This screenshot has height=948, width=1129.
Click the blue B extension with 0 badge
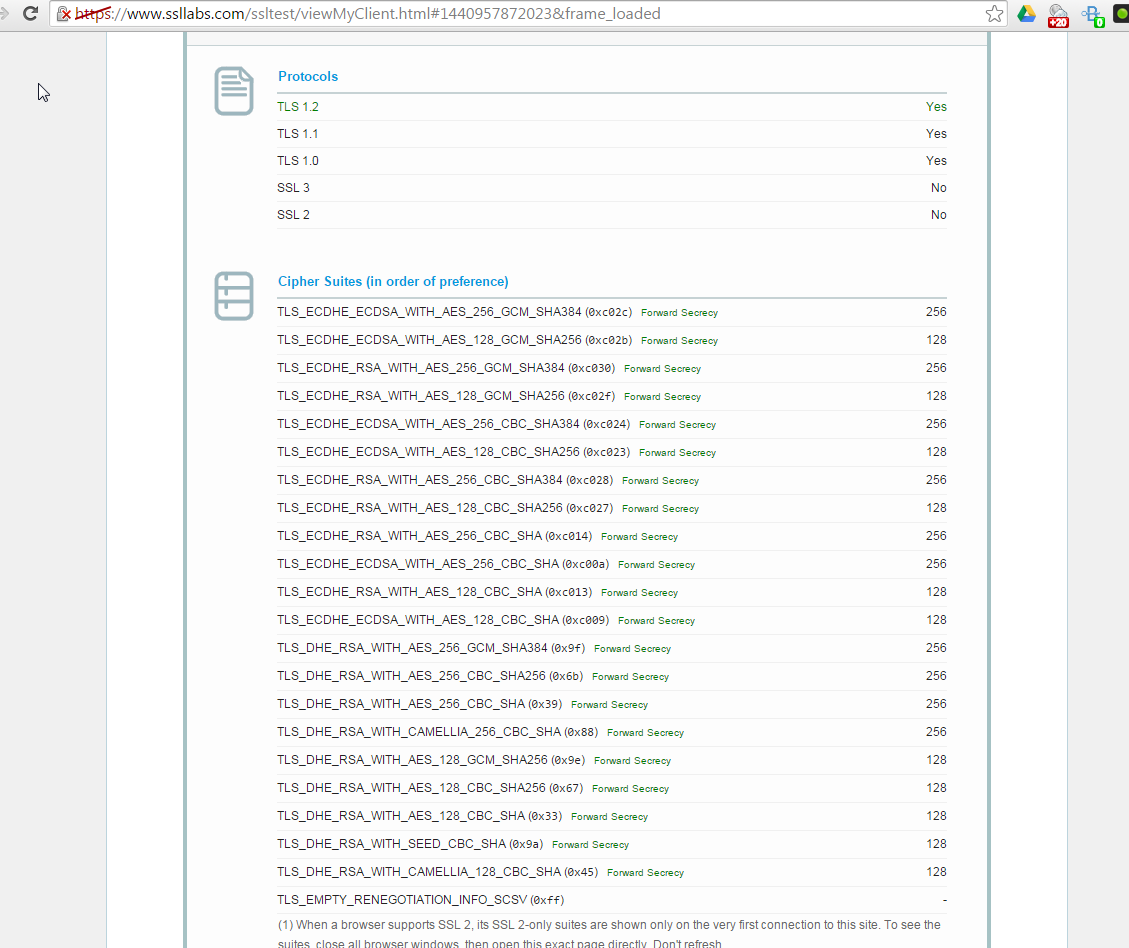[1091, 15]
